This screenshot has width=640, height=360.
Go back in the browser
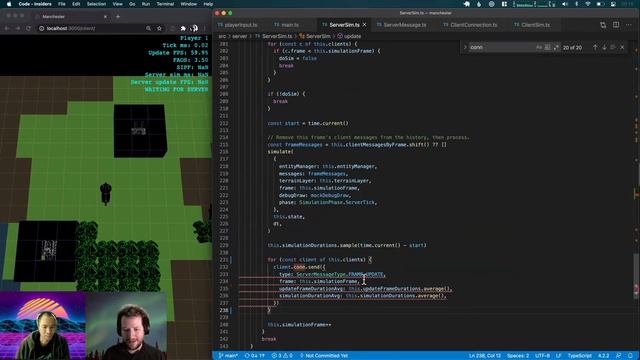pyautogui.click(x=7, y=28)
